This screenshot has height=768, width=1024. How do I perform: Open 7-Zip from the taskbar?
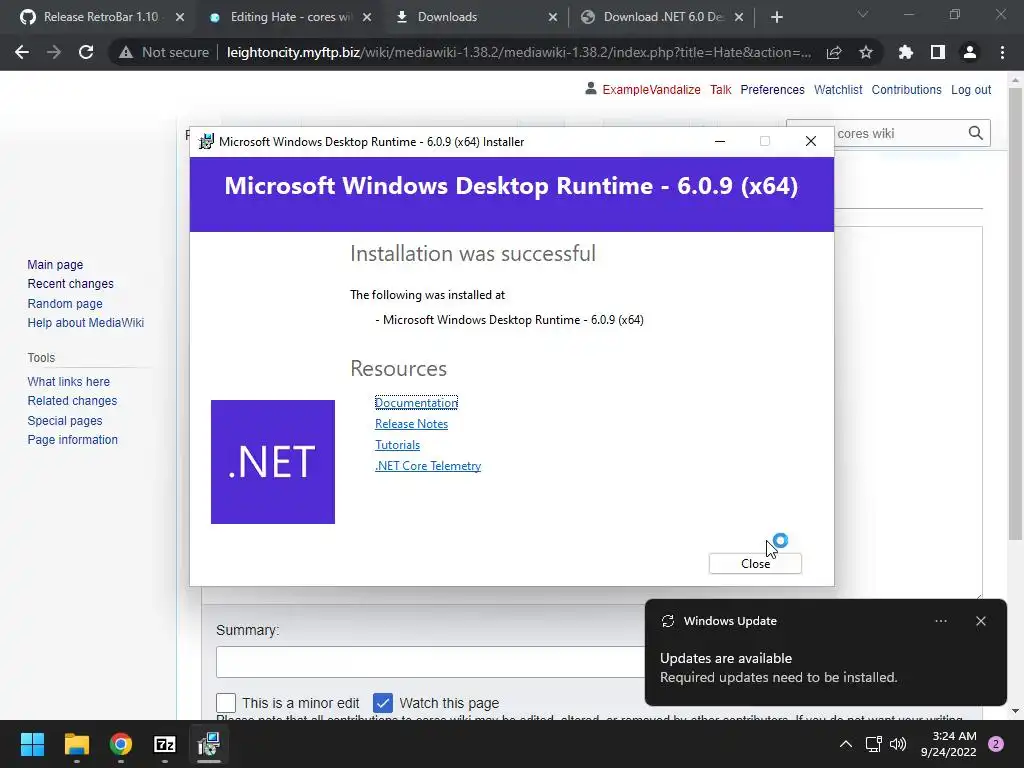[x=165, y=744]
